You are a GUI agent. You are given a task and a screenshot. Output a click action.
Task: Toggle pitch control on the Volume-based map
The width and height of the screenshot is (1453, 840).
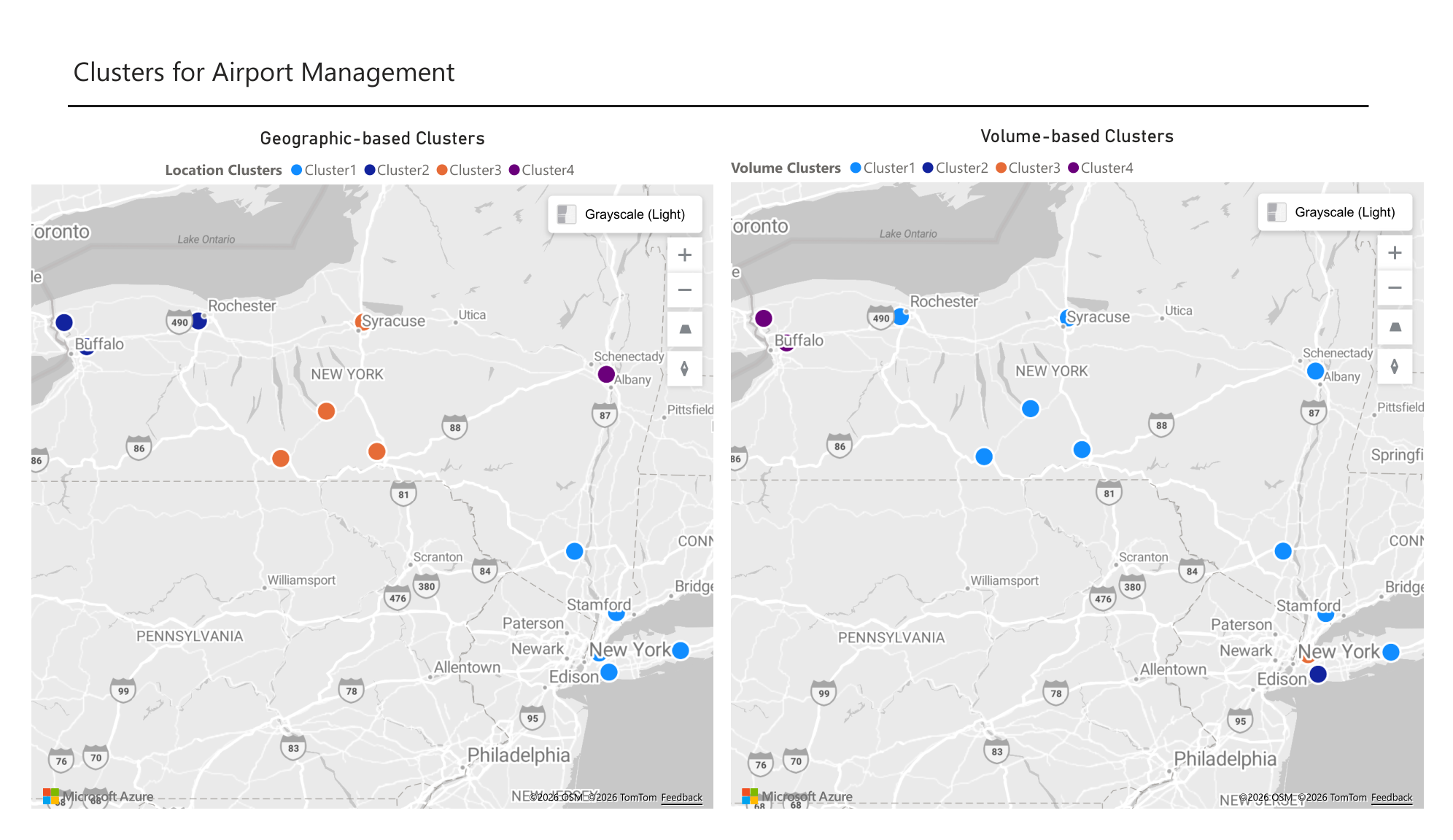[1395, 327]
